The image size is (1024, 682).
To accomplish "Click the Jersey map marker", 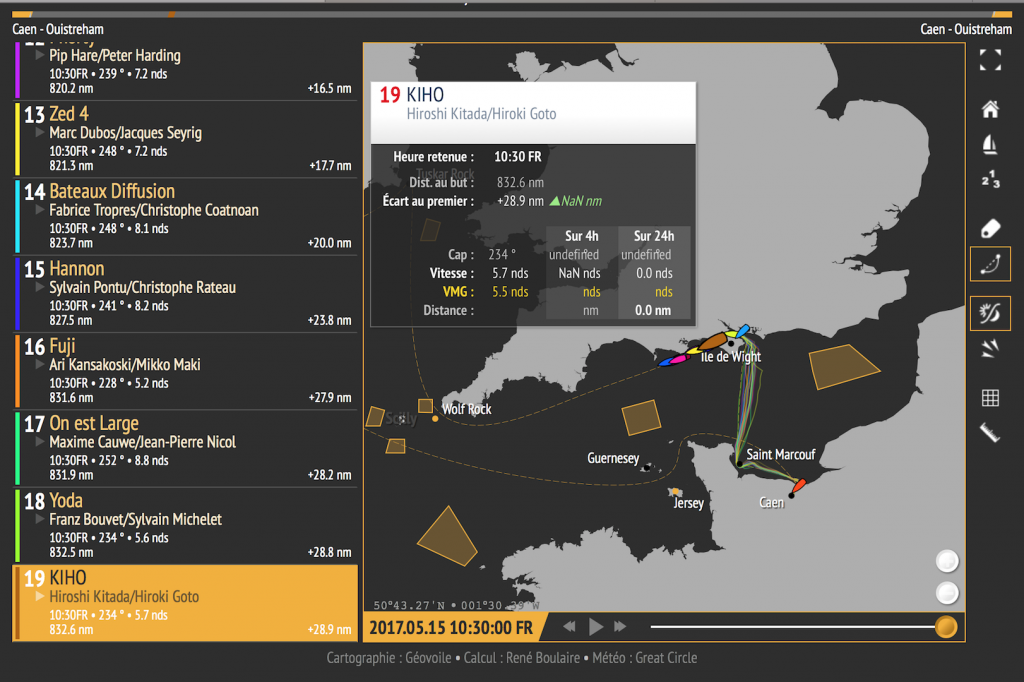I will click(x=675, y=492).
